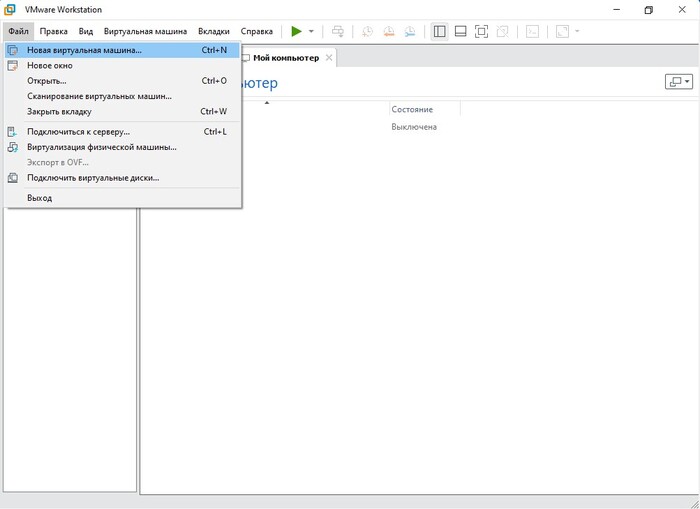This screenshot has height=509, width=700.
Task: Toggle the library sidebar panel view
Action: tap(439, 31)
